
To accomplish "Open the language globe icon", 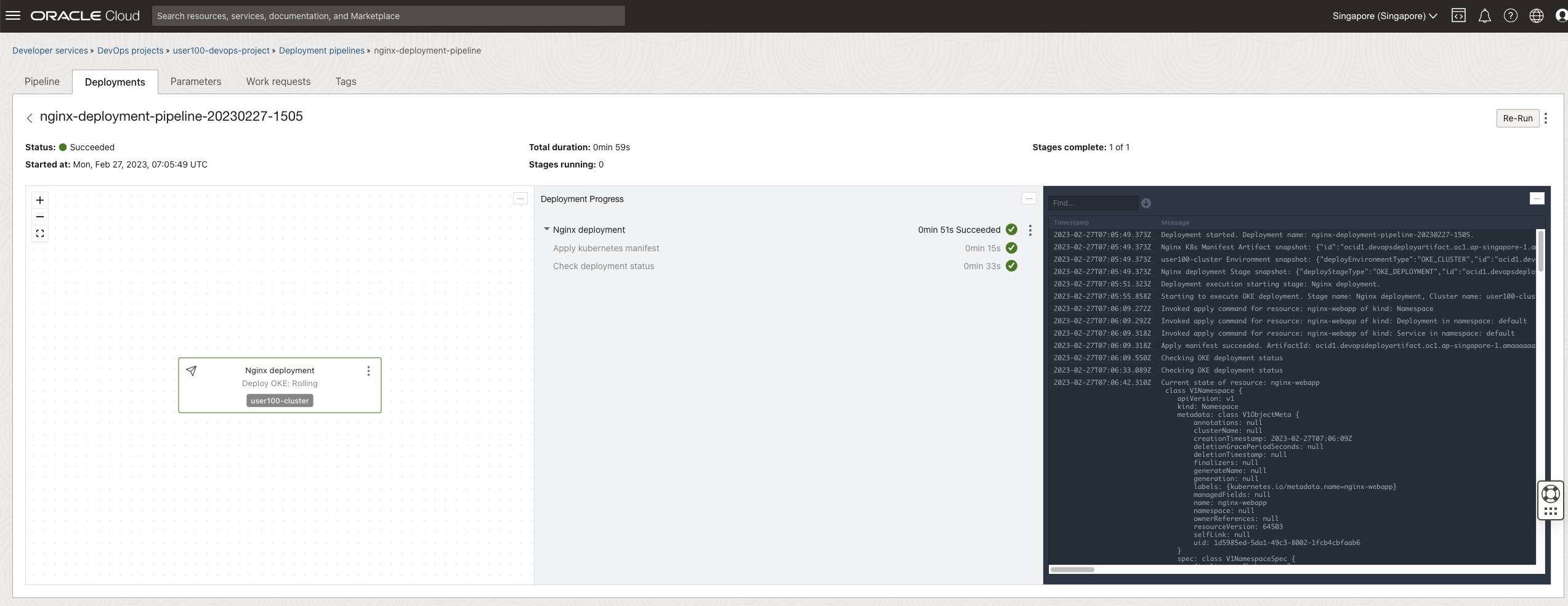I will pyautogui.click(x=1537, y=16).
